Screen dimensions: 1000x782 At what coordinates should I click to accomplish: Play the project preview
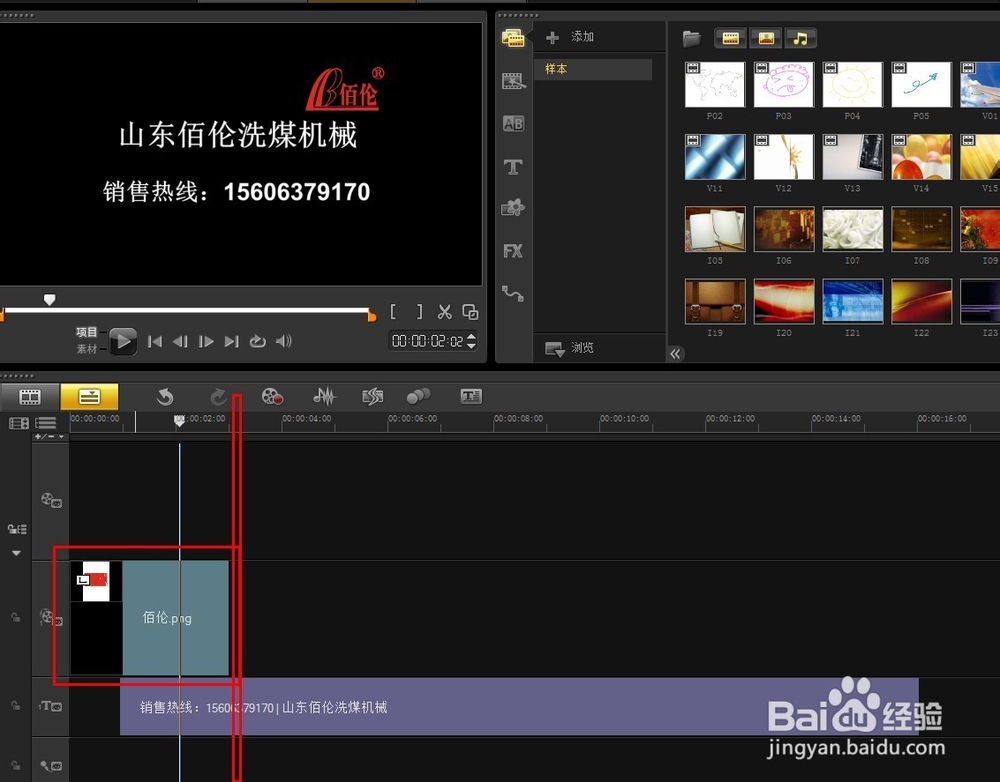tap(122, 341)
